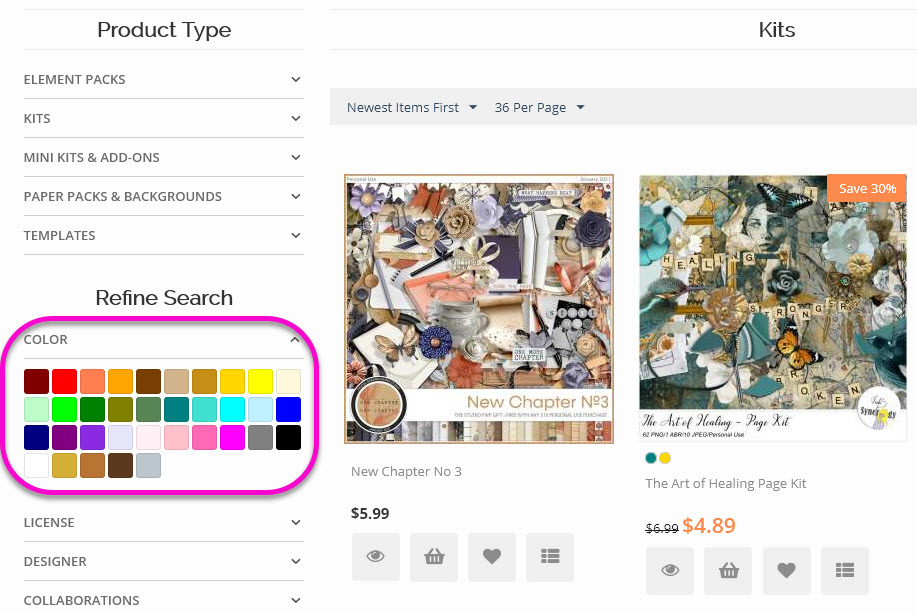This screenshot has height=614, width=917.
Task: Add New Chapter No 3 to basket
Action: pyautogui.click(x=433, y=557)
